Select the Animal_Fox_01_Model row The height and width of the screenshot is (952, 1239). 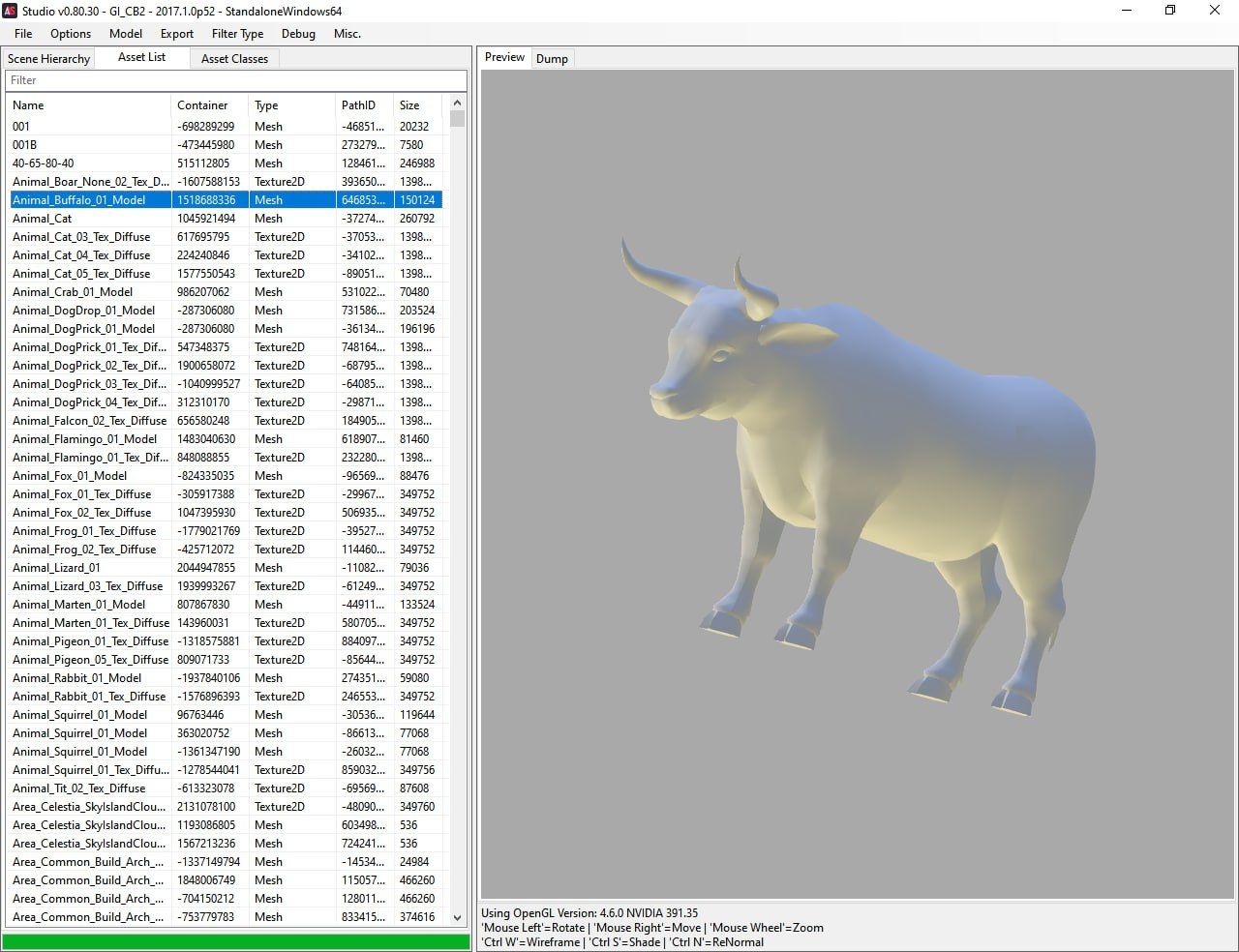tap(226, 476)
